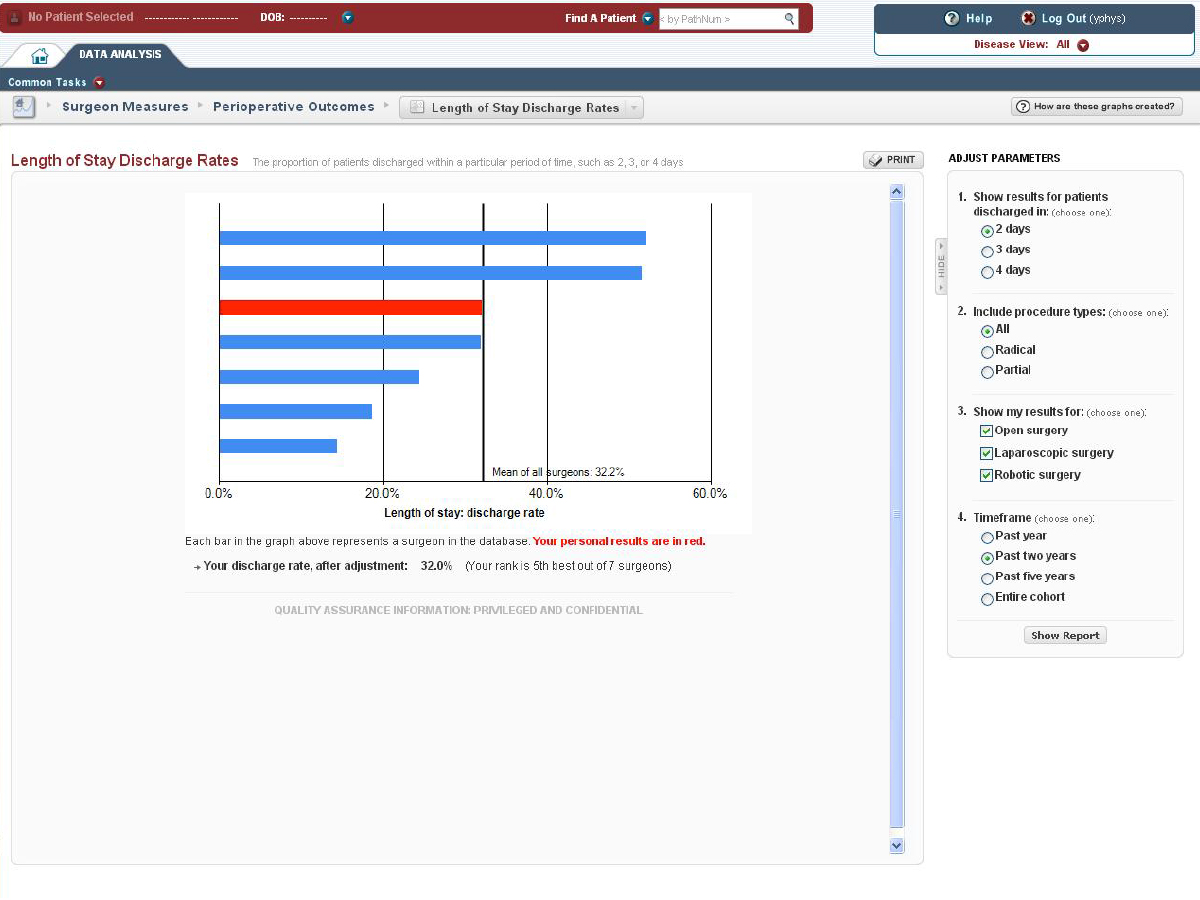Click the Print button
The height and width of the screenshot is (900, 1200).
pos(893,160)
